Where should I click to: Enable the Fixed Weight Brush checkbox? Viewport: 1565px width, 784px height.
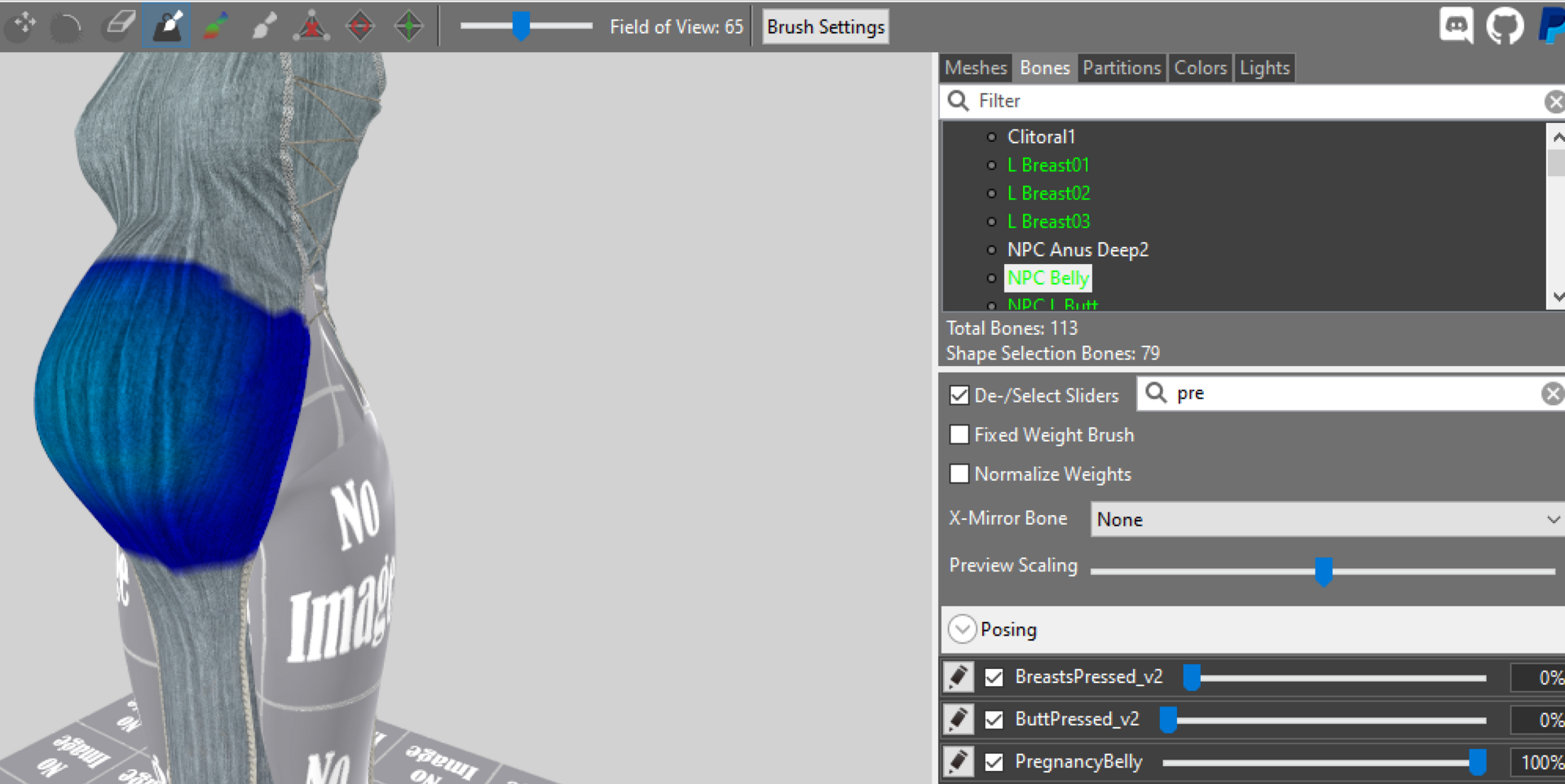pos(959,434)
